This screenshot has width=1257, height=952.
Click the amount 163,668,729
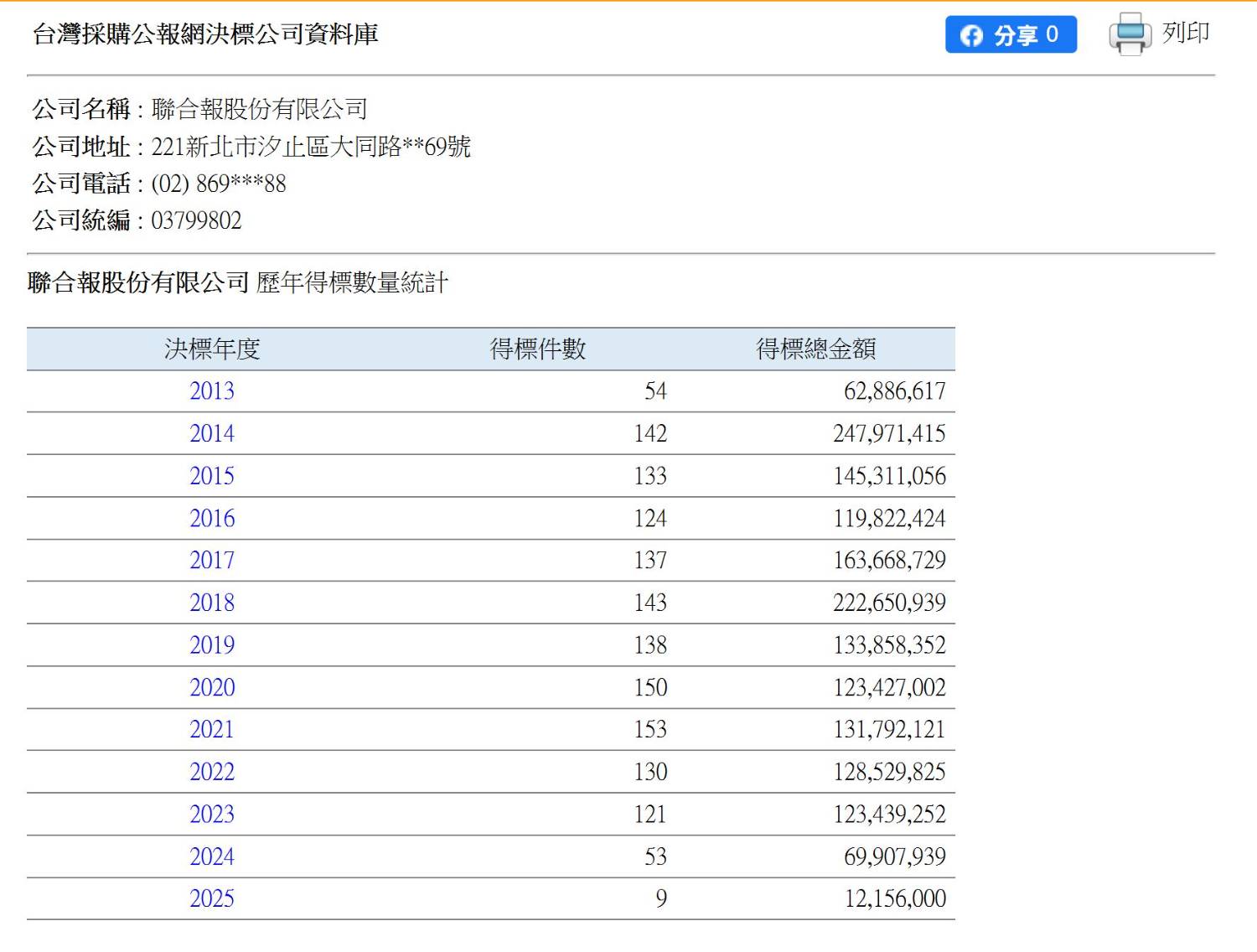tap(889, 560)
